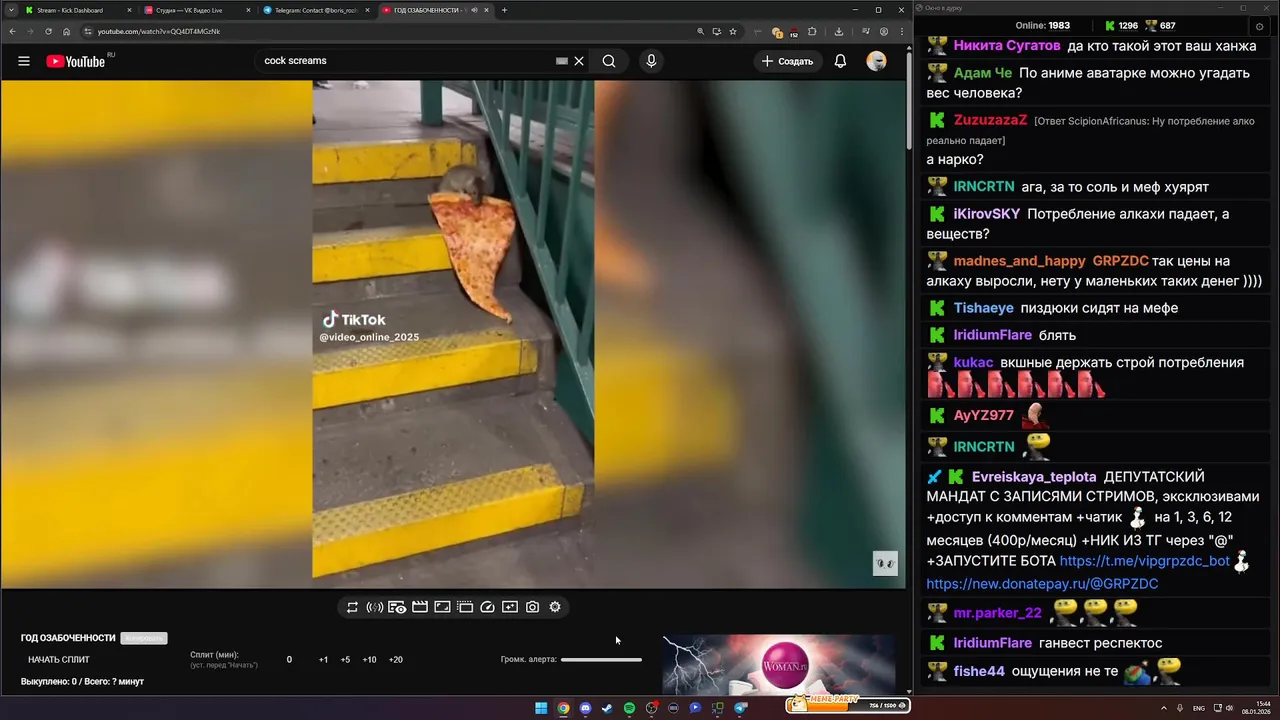The width and height of the screenshot is (1280, 720).
Task: Take a video screenshot with camera icon
Action: pyautogui.click(x=532, y=607)
